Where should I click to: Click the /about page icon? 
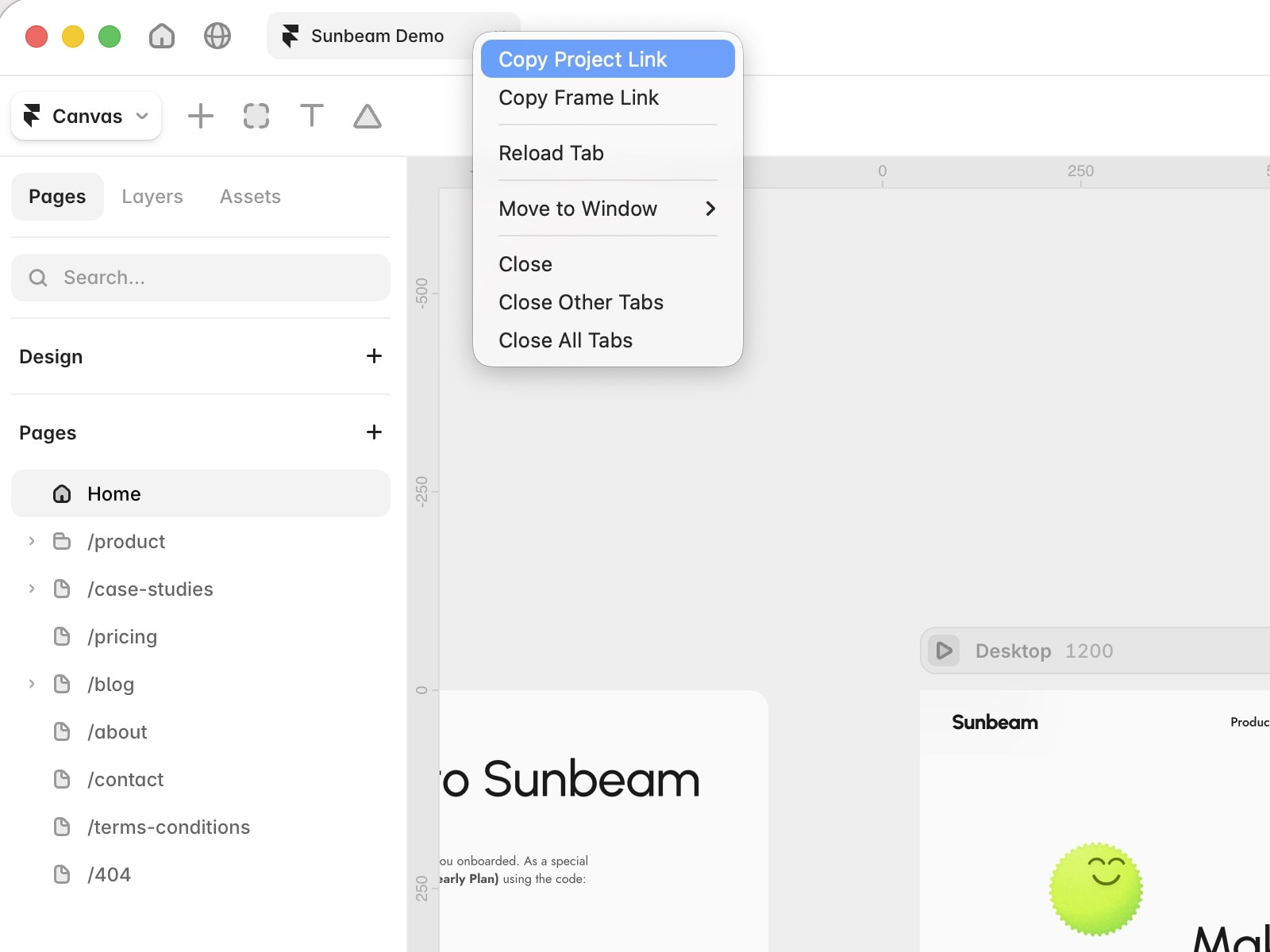62,731
